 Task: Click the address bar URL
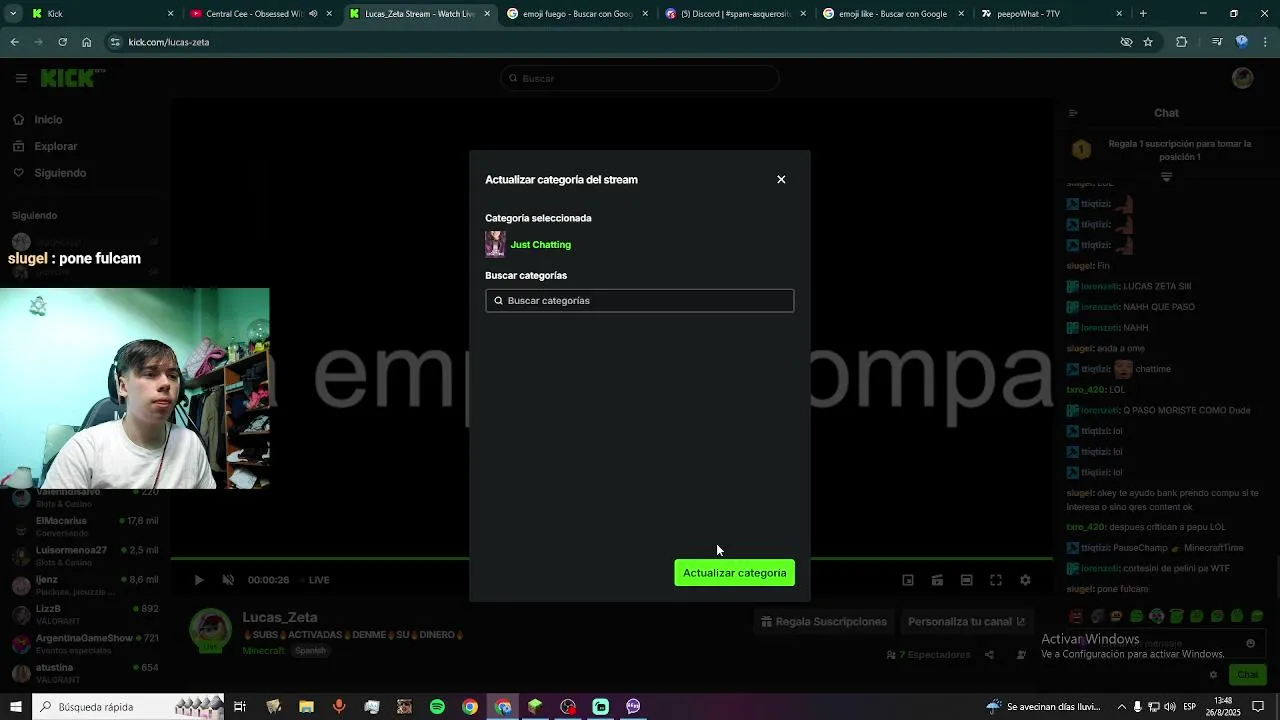point(169,42)
